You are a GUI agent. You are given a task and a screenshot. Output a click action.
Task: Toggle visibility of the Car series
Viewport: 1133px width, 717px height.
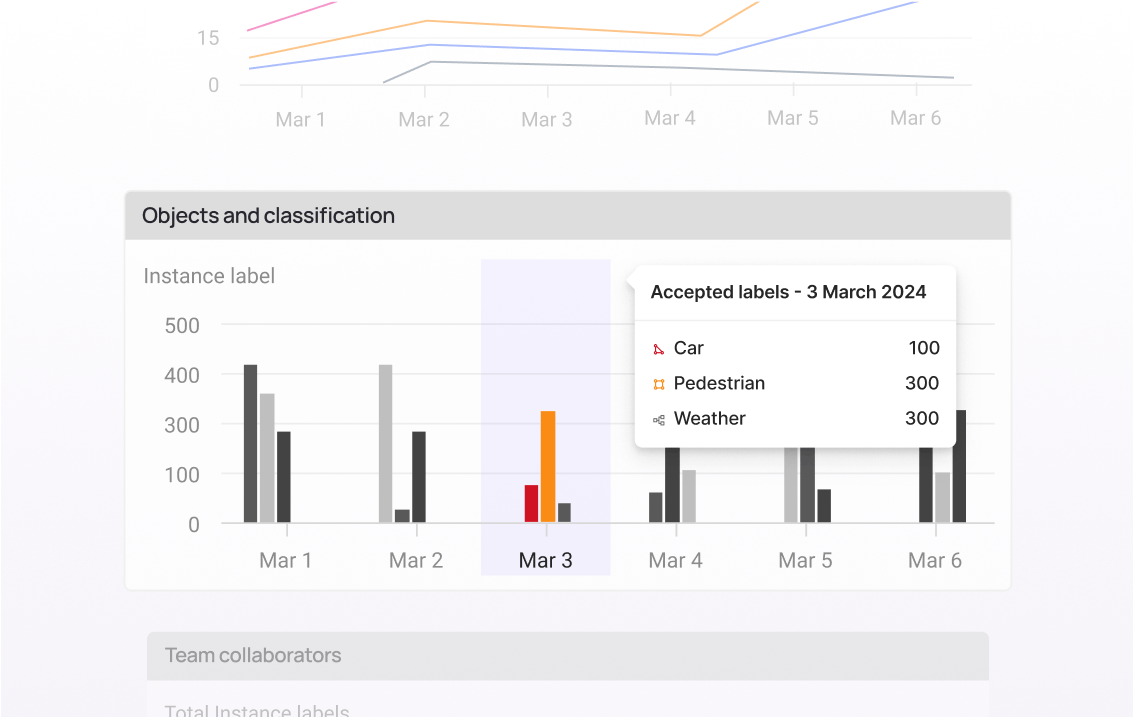[688, 348]
